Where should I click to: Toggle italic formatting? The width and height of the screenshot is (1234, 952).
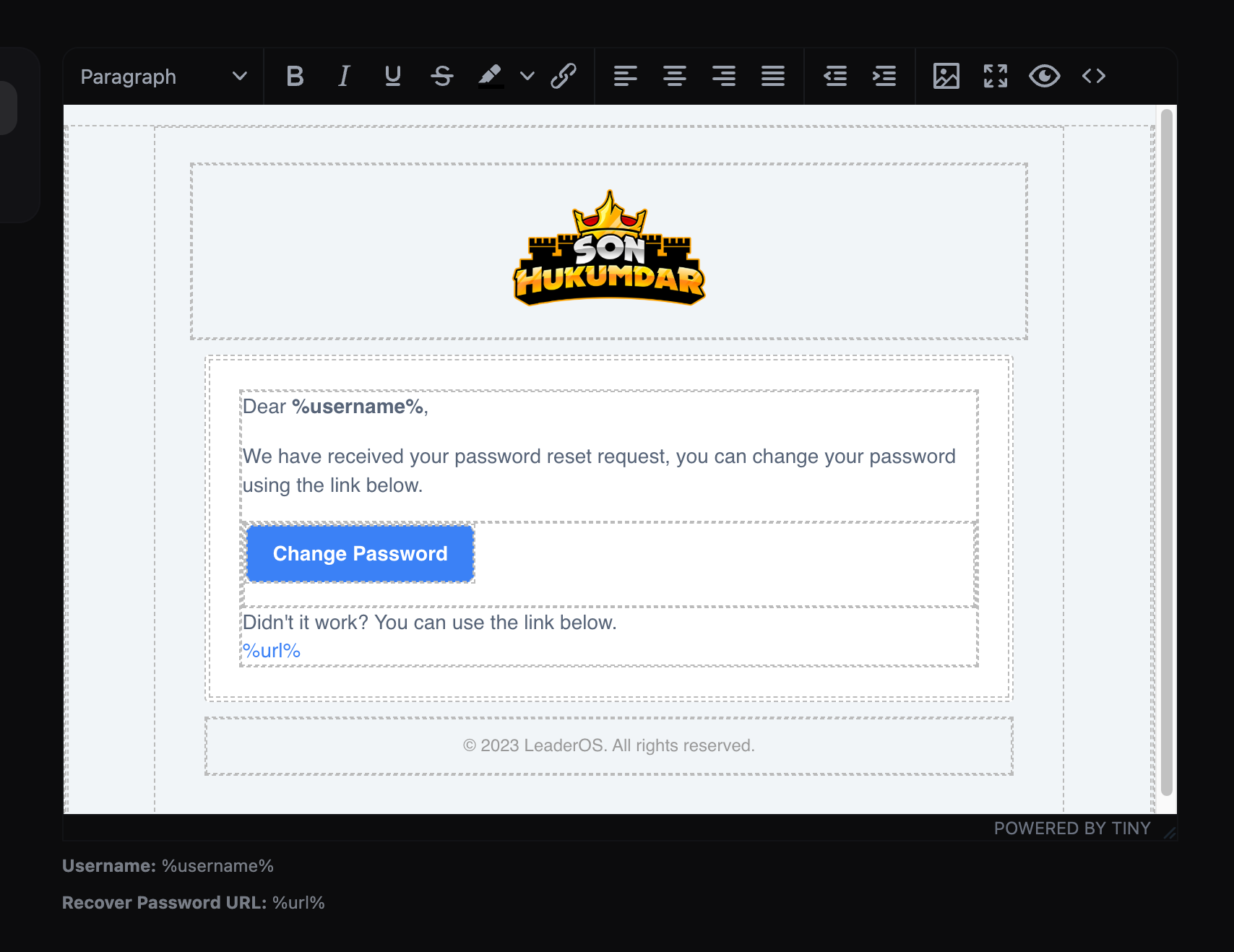click(344, 76)
